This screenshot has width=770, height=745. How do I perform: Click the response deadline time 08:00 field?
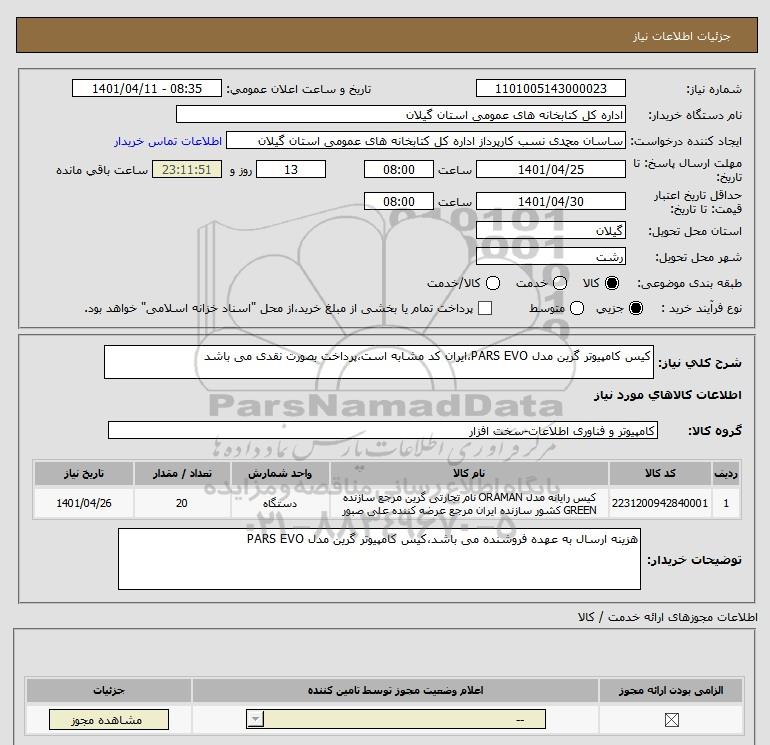399,169
